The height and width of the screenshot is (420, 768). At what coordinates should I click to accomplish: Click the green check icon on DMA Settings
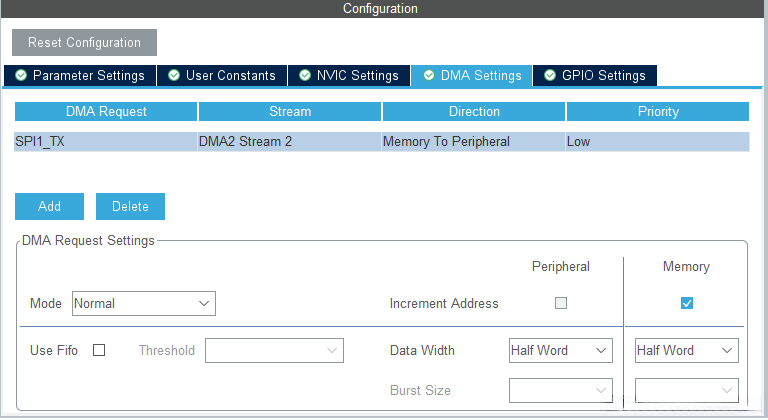click(x=429, y=76)
